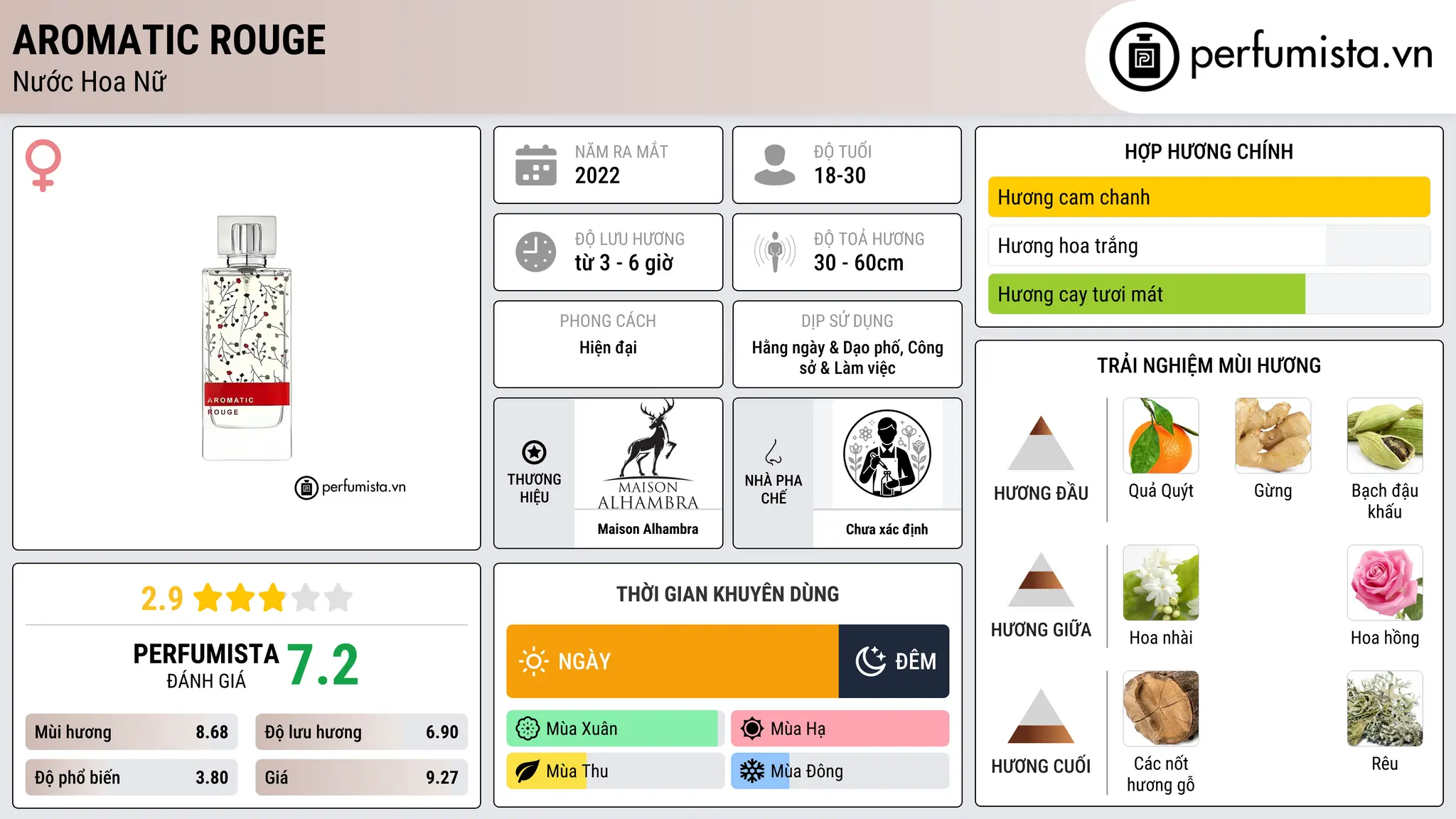The image size is (1456, 819).
Task: Select the Hương hoa trắng accord bar
Action: [1209, 246]
